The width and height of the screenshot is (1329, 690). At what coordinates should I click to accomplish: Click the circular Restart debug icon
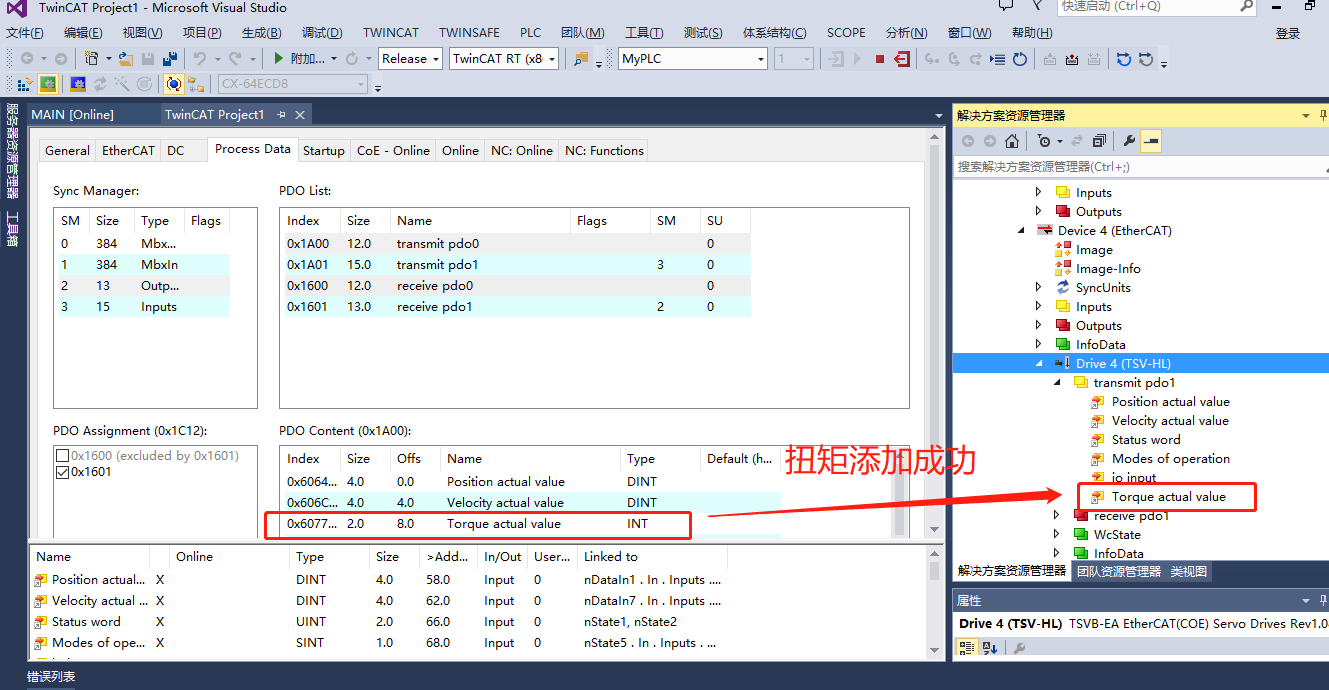(1020, 59)
